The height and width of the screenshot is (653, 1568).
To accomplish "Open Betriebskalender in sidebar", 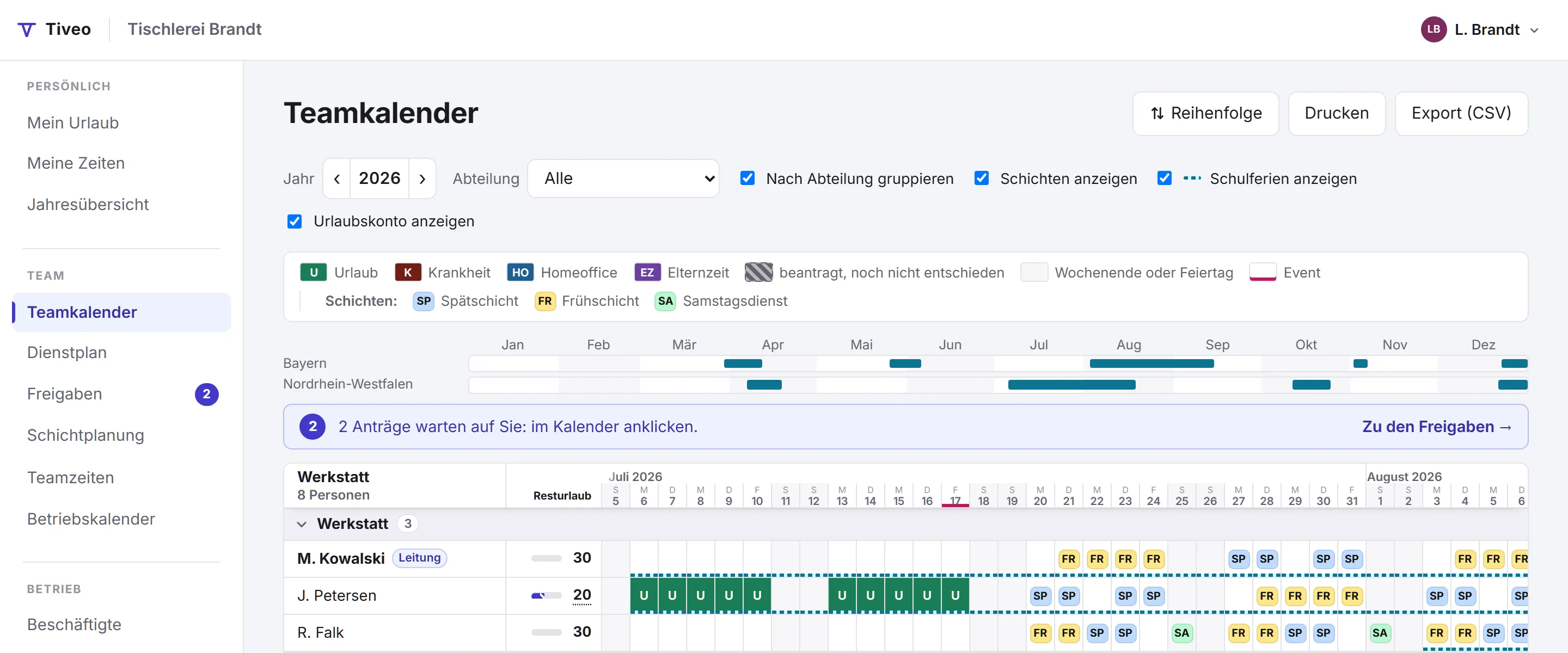I will pyautogui.click(x=91, y=519).
